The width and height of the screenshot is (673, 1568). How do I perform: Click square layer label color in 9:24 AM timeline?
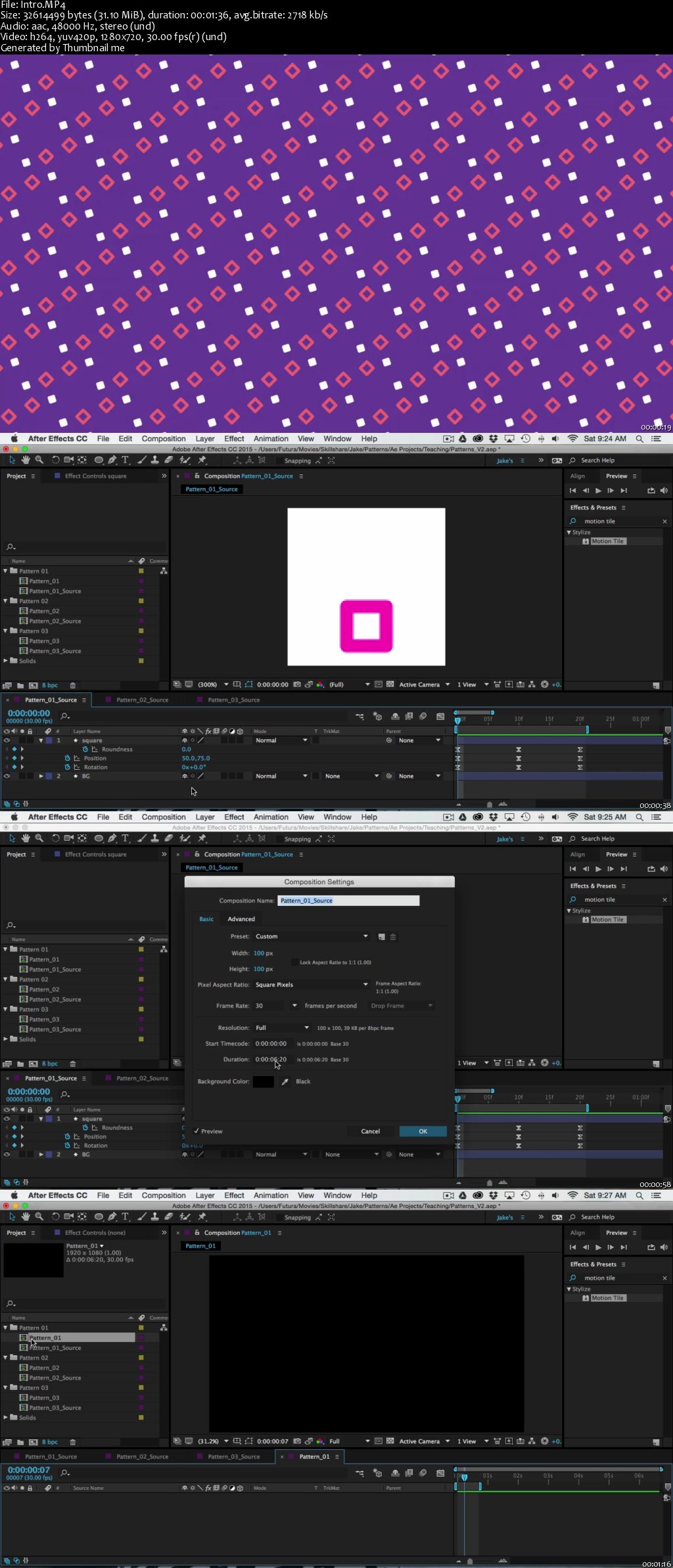click(49, 740)
